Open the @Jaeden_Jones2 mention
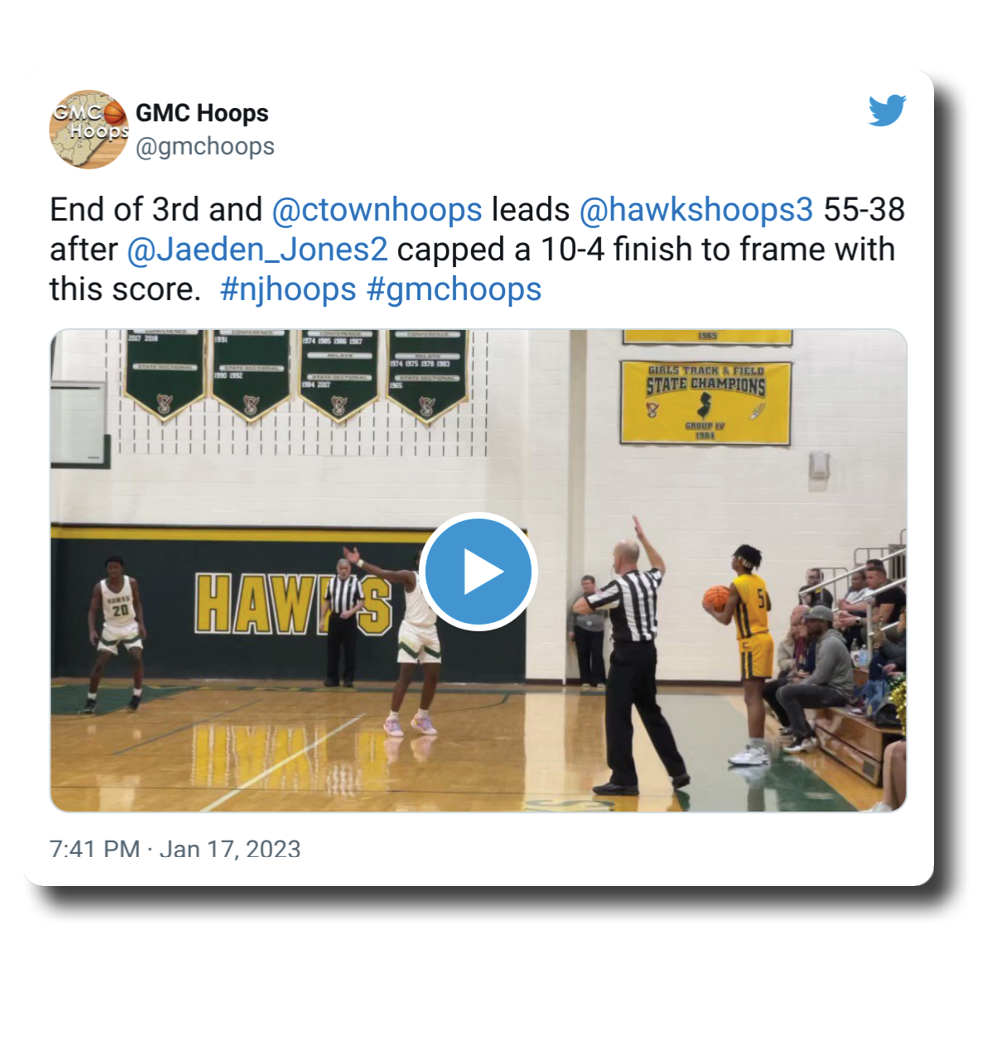 257,249
